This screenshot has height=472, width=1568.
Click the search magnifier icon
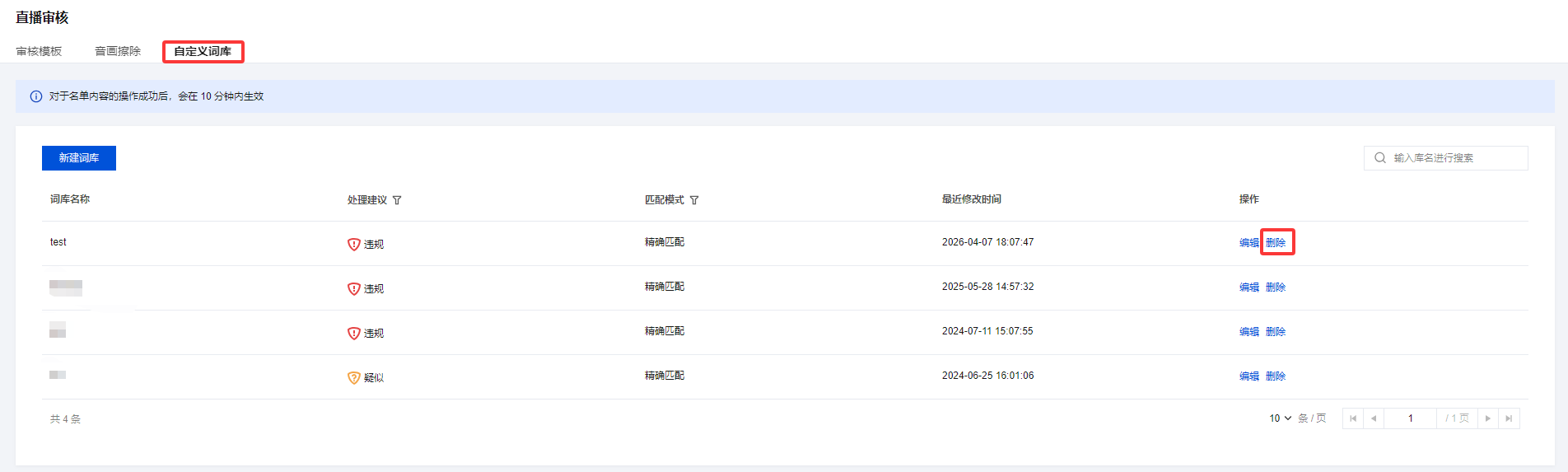coord(1380,158)
